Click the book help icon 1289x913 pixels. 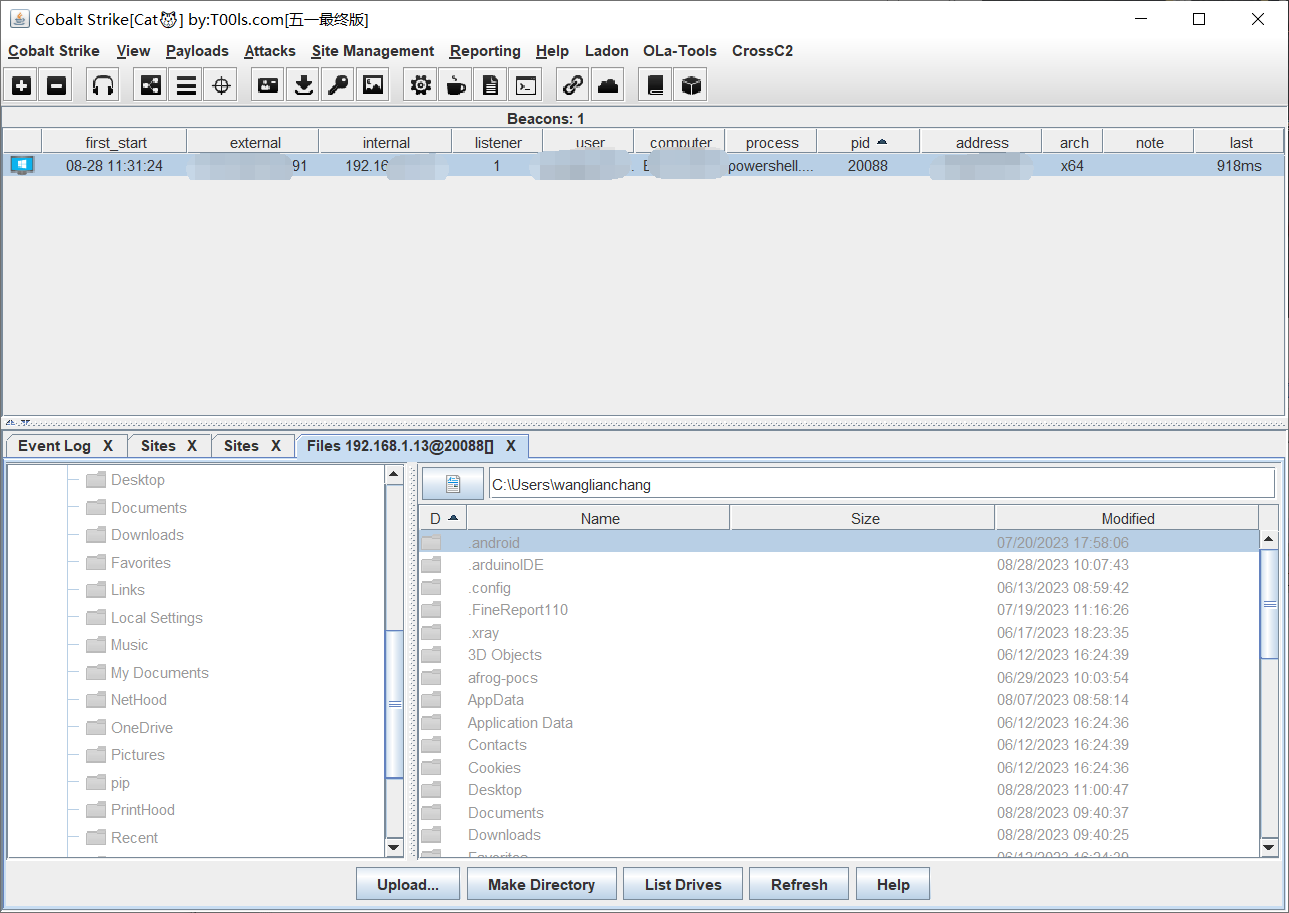point(655,85)
